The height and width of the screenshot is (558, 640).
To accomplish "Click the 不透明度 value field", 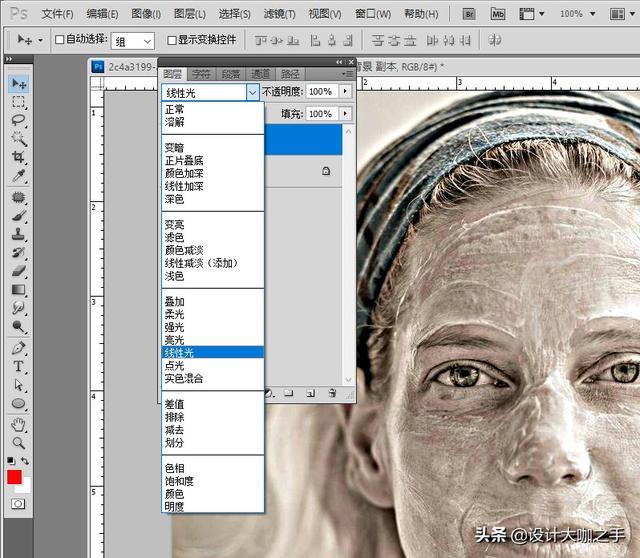I will [322, 91].
